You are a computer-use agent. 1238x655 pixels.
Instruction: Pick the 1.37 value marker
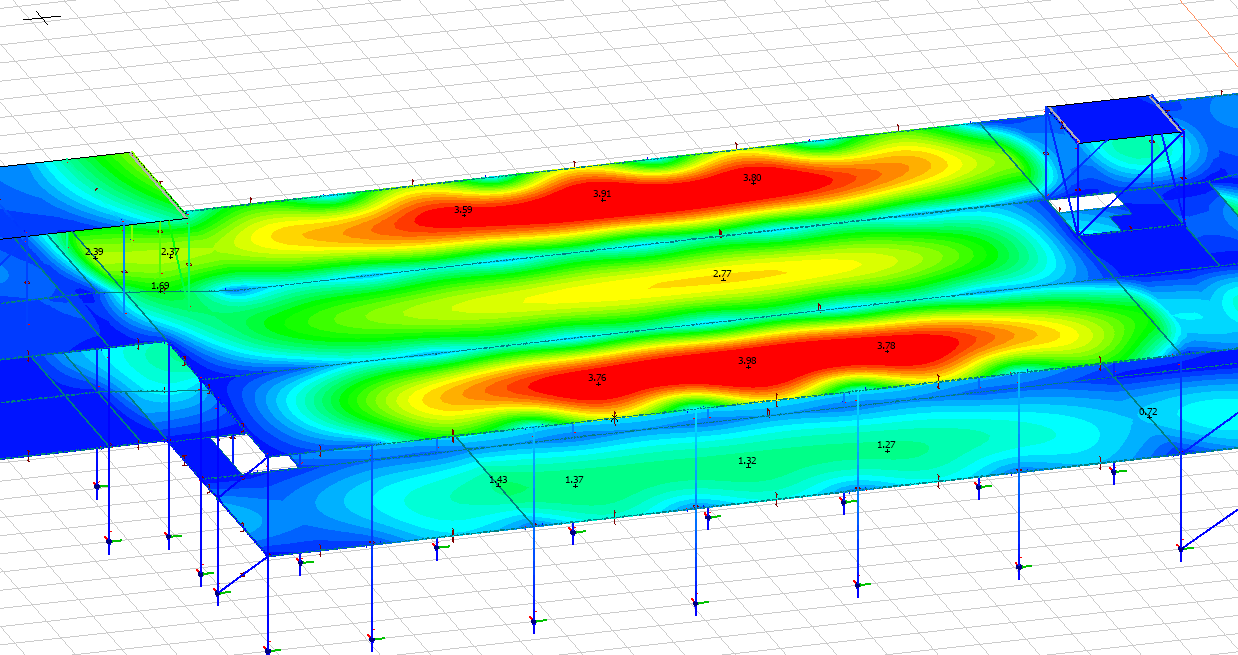574,480
